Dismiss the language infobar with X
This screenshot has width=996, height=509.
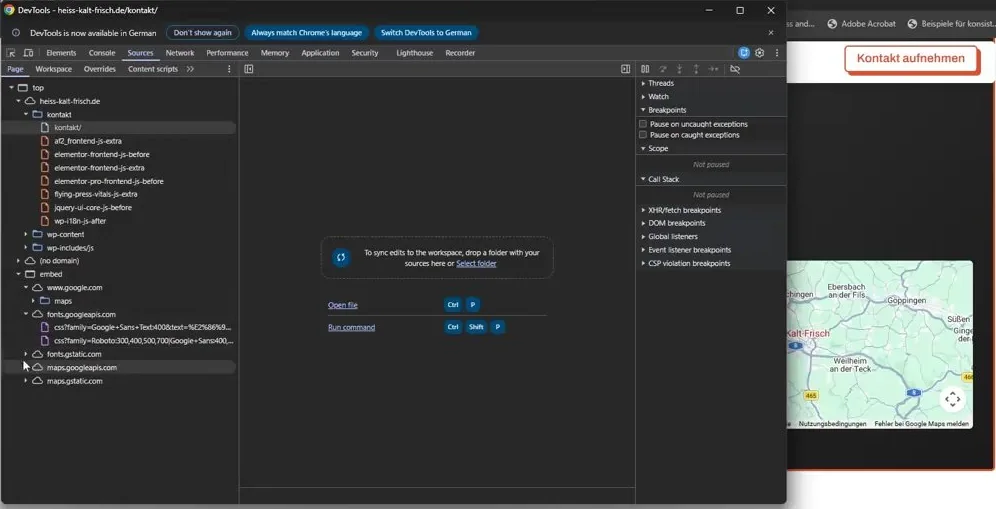(x=771, y=32)
